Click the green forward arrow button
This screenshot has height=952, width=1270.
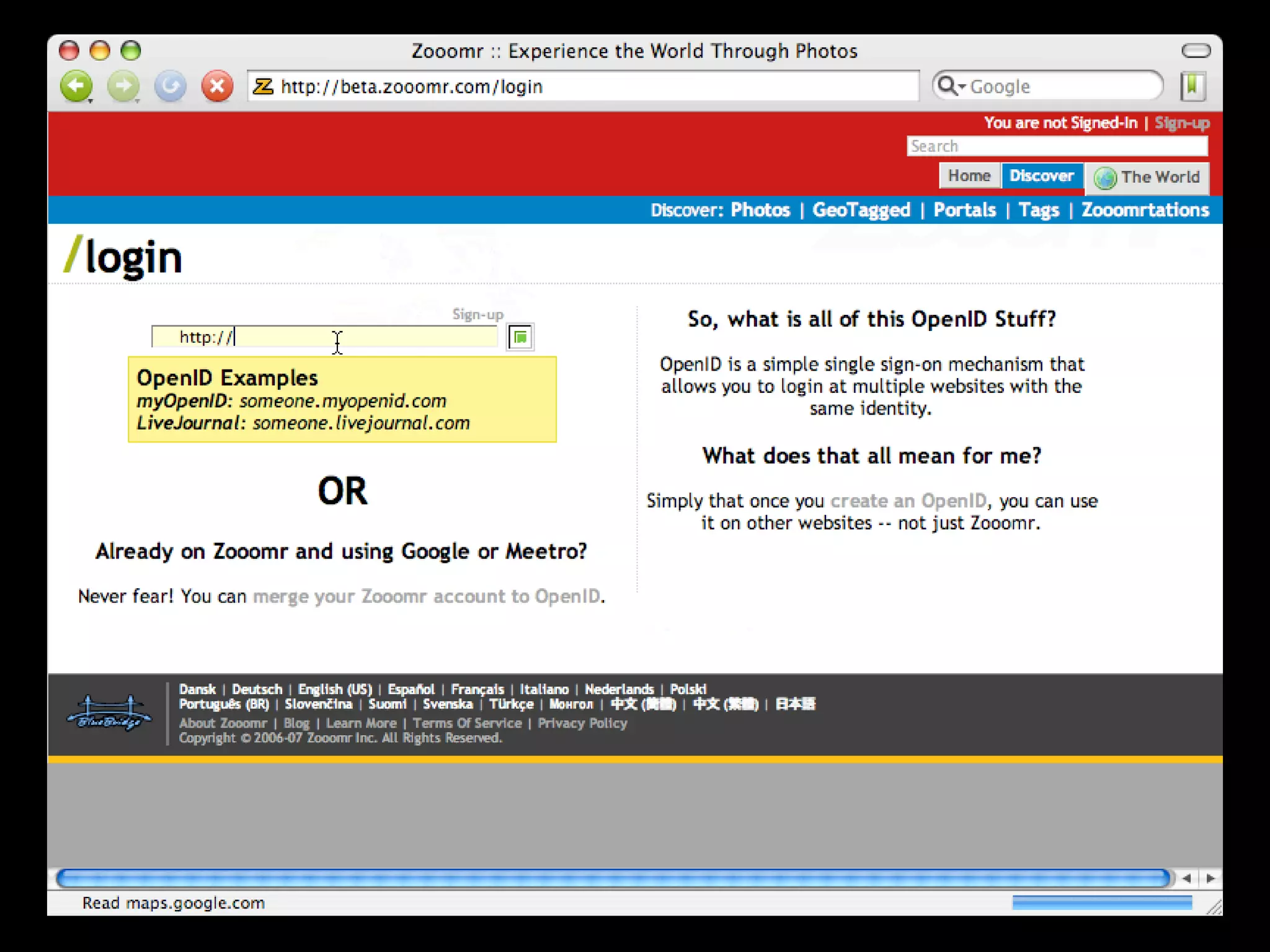(x=123, y=86)
